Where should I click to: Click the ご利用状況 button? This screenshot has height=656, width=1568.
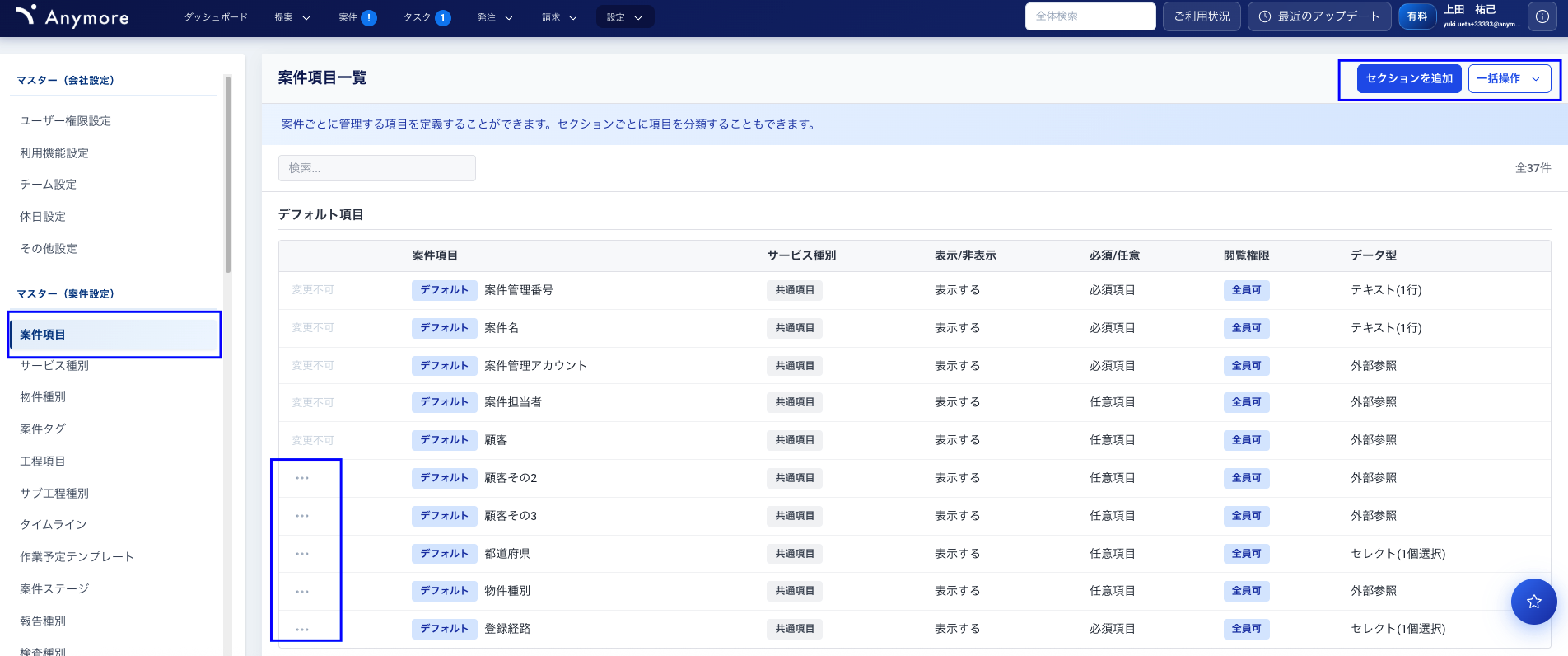pyautogui.click(x=1202, y=16)
